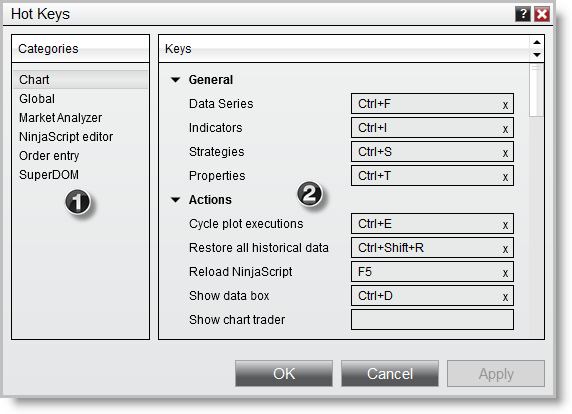
Task: Clear the Data Series hotkey with its x
Action: click(x=505, y=105)
